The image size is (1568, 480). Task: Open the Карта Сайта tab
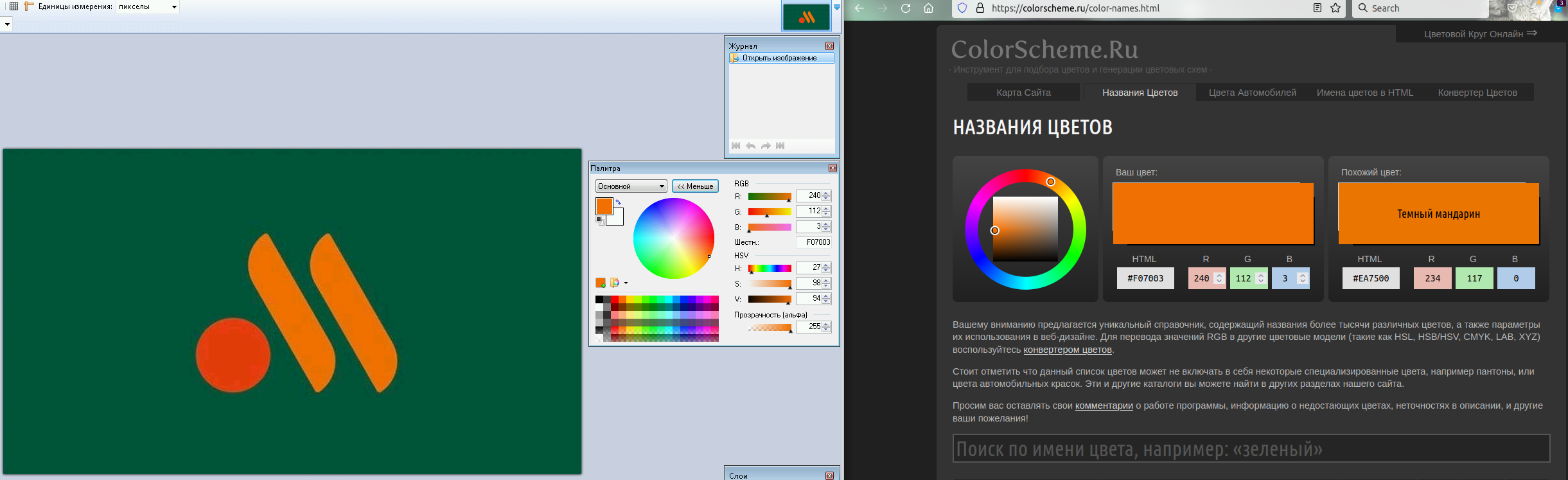[1023, 93]
